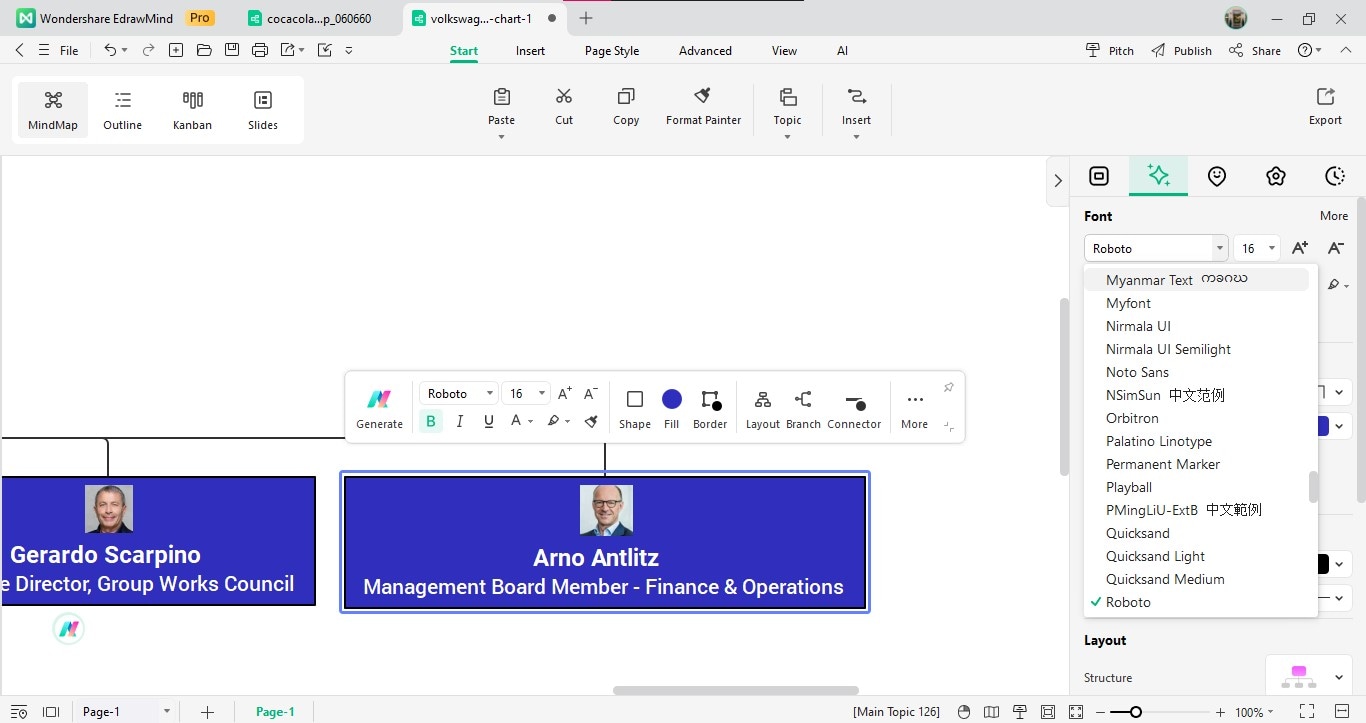
Task: Click the Pitch button
Action: point(1110,51)
